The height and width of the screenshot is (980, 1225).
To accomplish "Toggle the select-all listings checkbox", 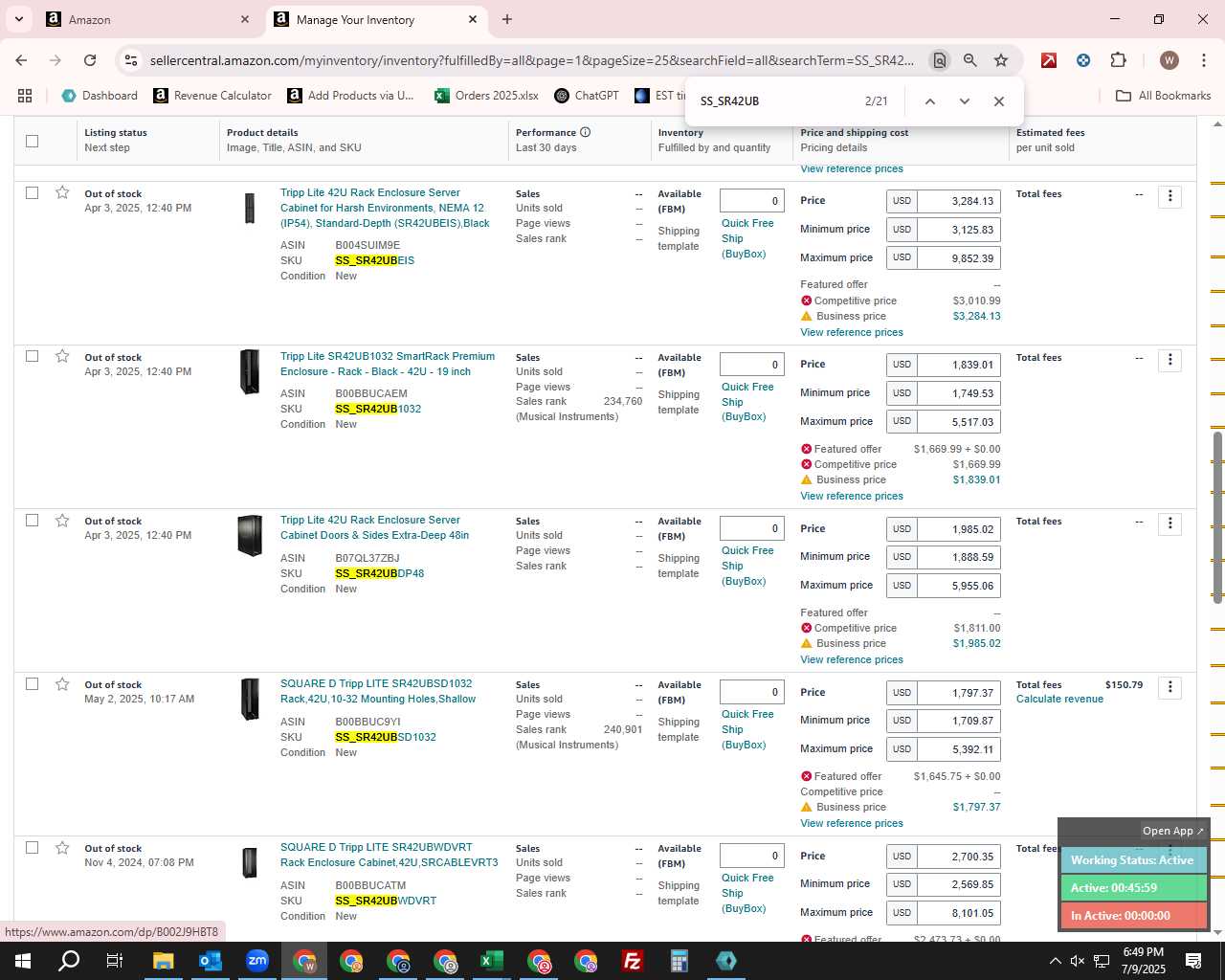I will click(x=32, y=141).
